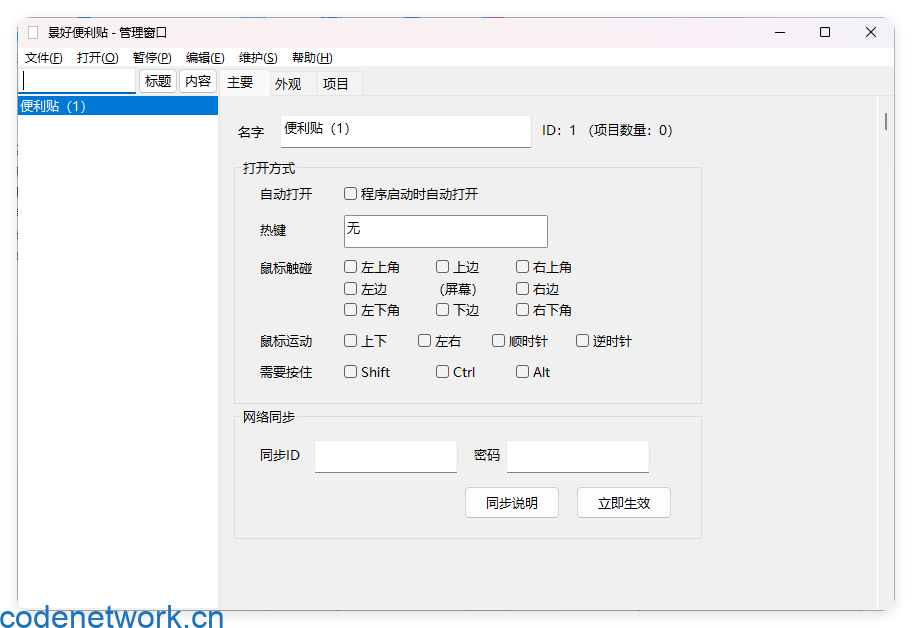Enable the 顺时针 mouse motion option
The image size is (912, 628).
tap(498, 340)
